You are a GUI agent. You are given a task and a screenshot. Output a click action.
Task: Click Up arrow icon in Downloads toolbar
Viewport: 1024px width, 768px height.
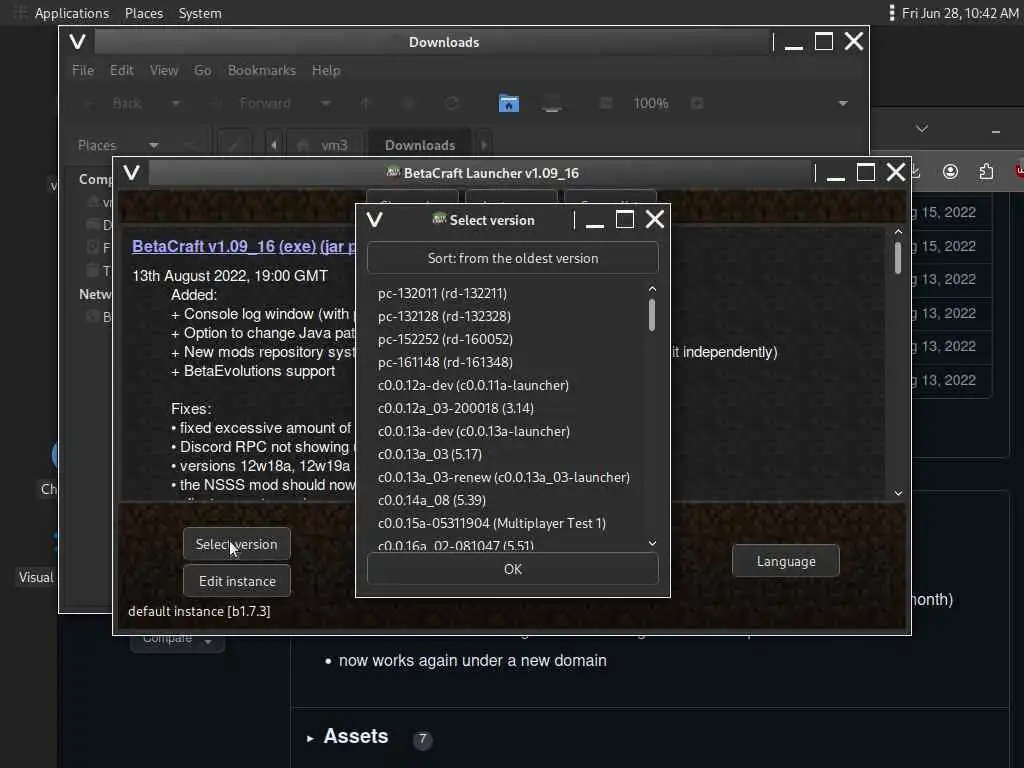click(365, 103)
